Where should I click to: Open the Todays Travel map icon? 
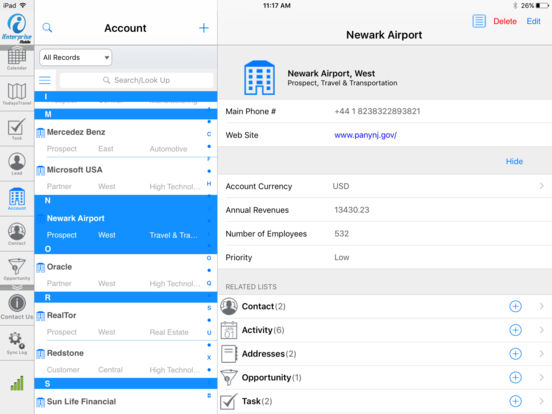point(17,94)
